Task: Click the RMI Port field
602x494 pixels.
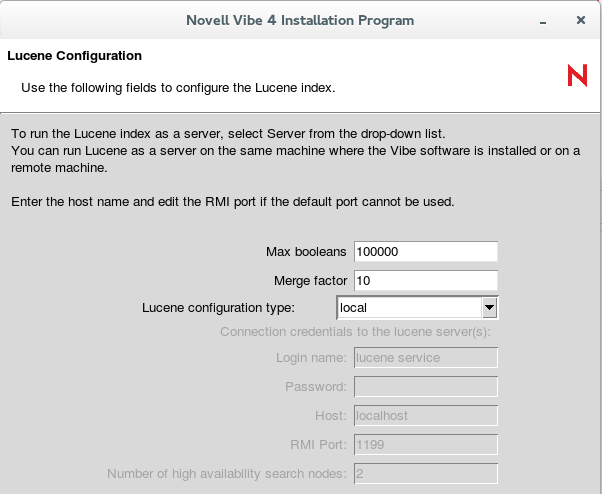Action: pyautogui.click(x=425, y=444)
